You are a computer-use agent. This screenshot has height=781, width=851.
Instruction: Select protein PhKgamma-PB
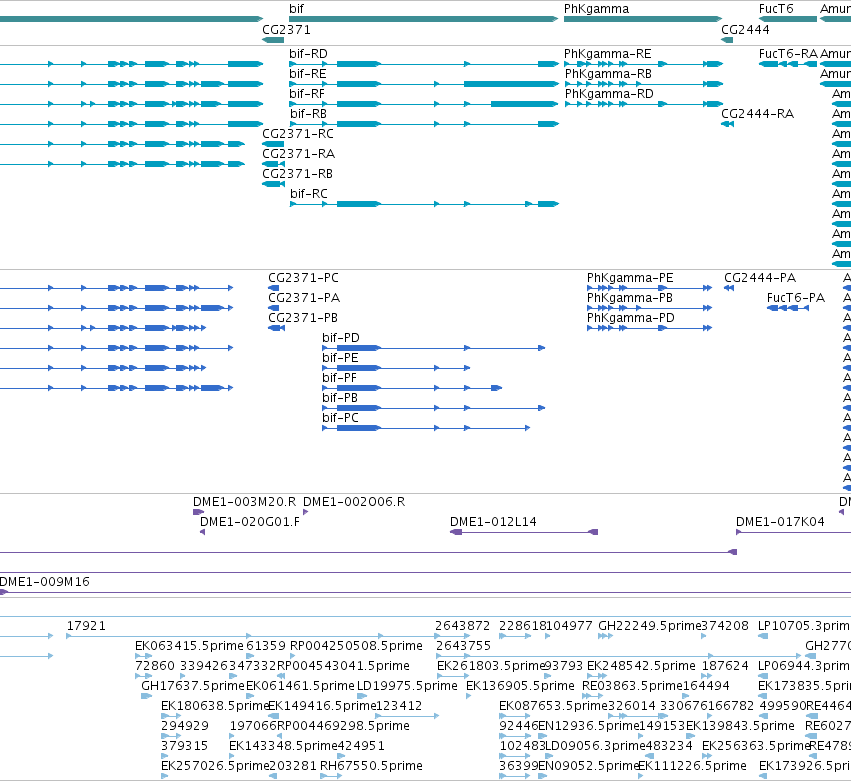click(x=649, y=308)
